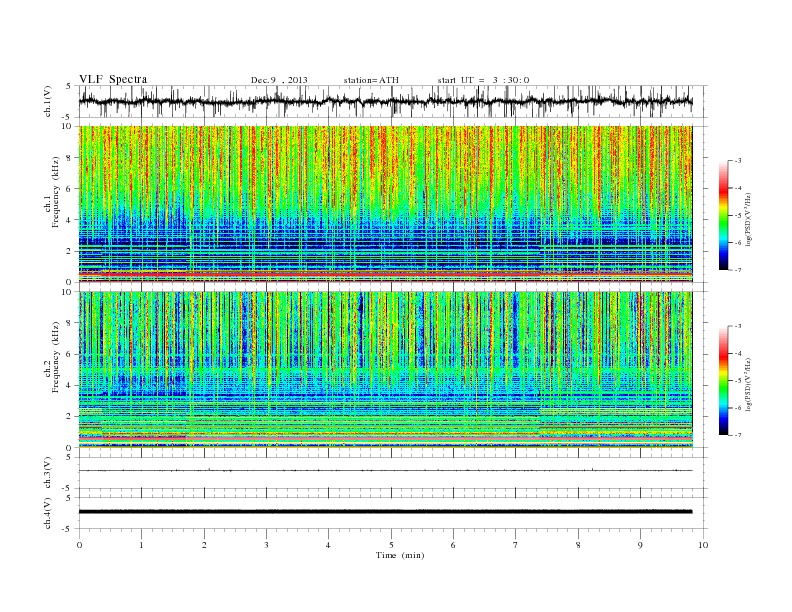Click the '4' kHz tick on ch.2 spectrogram
Screen dimensions: 792x612
pyautogui.click(x=69, y=385)
